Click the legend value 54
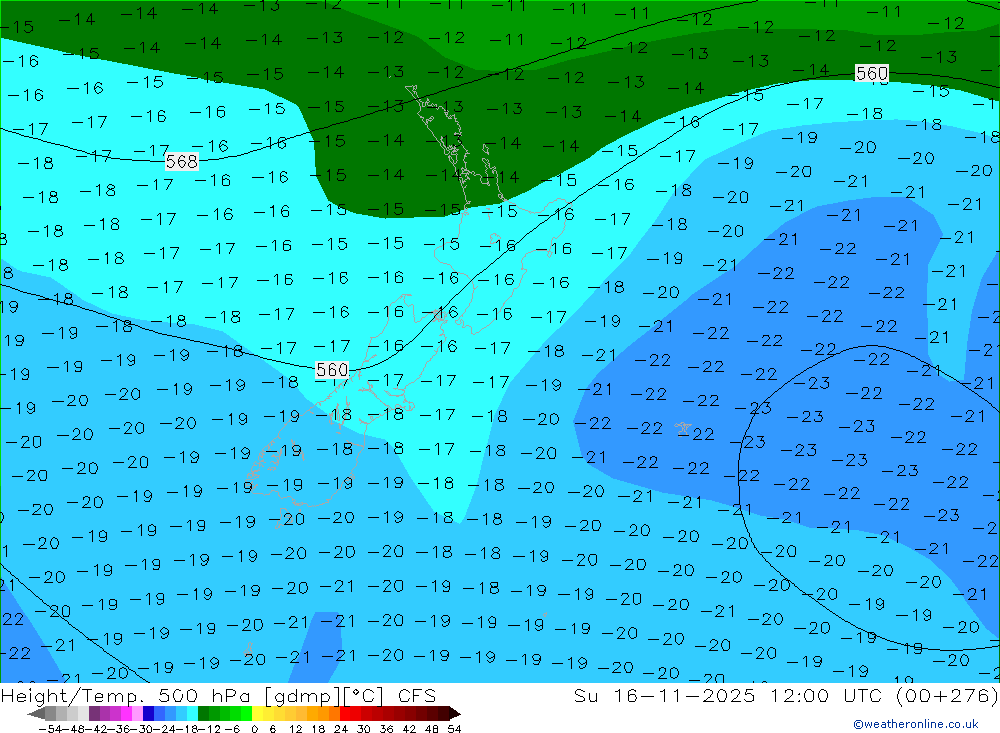Image resolution: width=1000 pixels, height=733 pixels. coord(454,729)
